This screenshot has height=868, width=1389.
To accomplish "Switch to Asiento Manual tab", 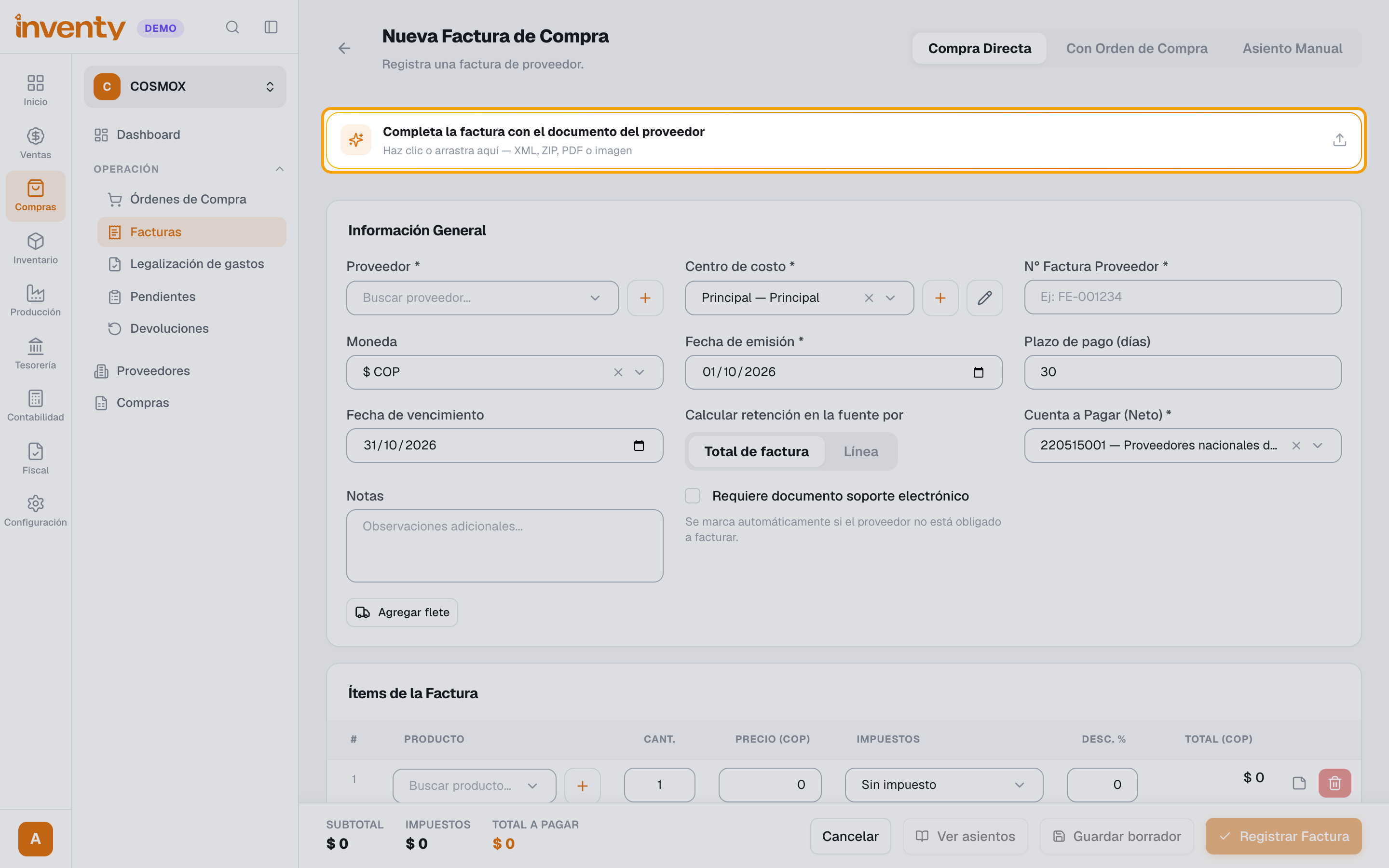I will click(1292, 48).
